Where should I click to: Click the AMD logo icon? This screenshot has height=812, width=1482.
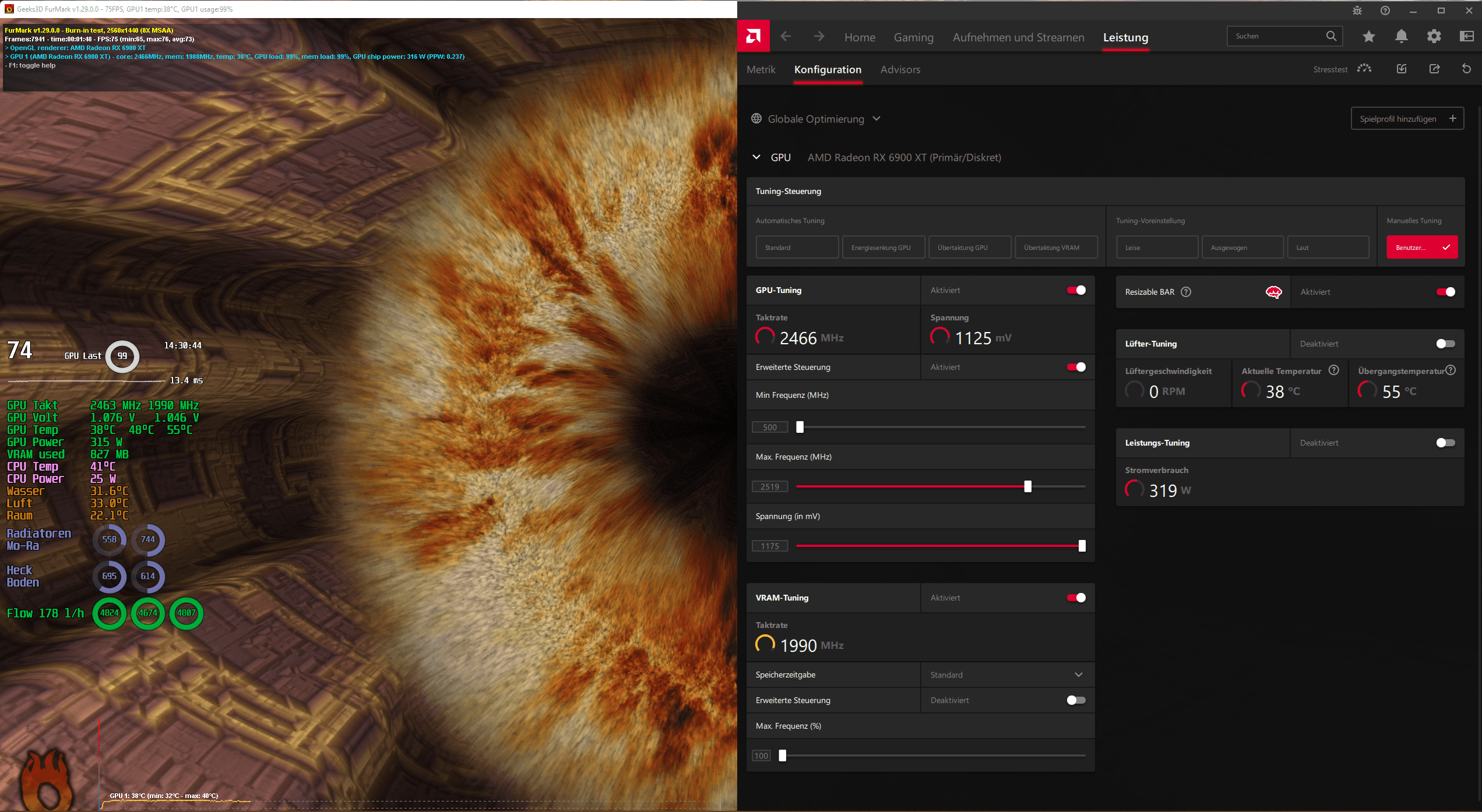pyautogui.click(x=753, y=37)
